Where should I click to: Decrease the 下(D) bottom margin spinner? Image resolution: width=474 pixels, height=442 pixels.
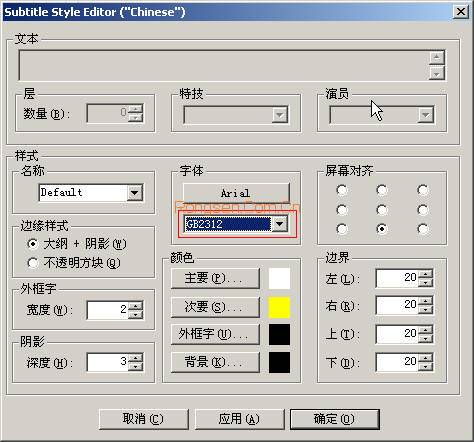point(425,366)
